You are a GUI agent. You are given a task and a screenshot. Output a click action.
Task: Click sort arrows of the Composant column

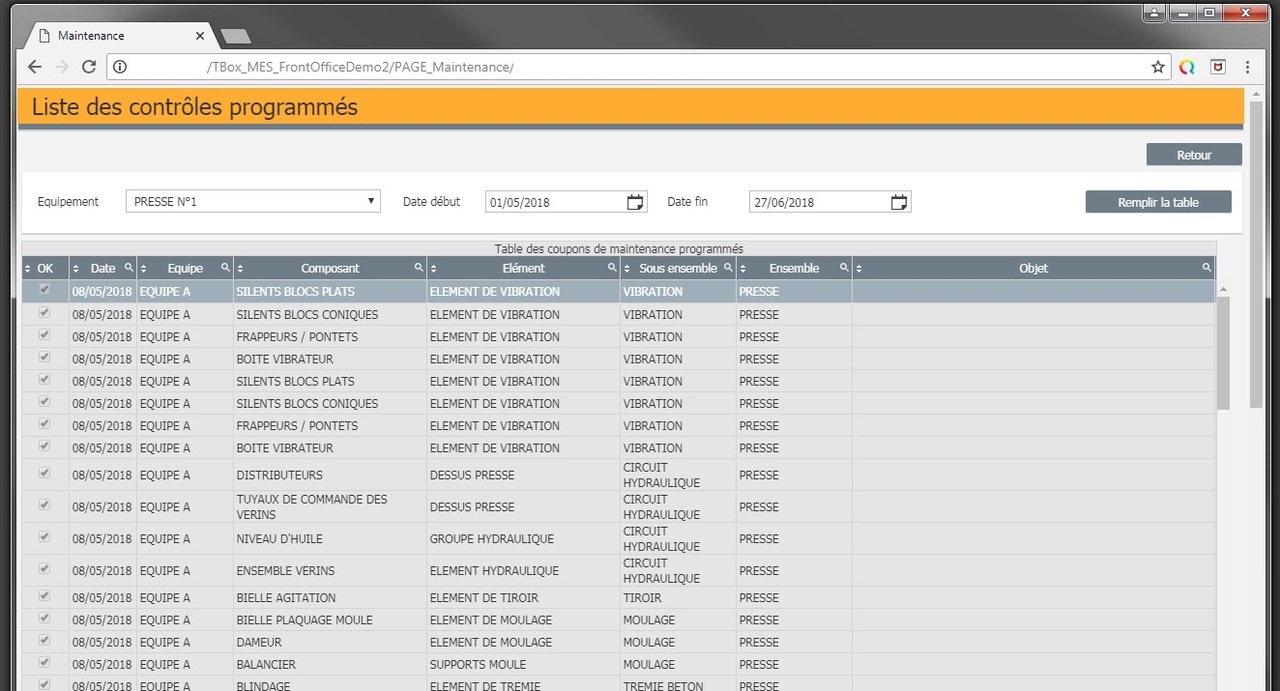tap(240, 268)
